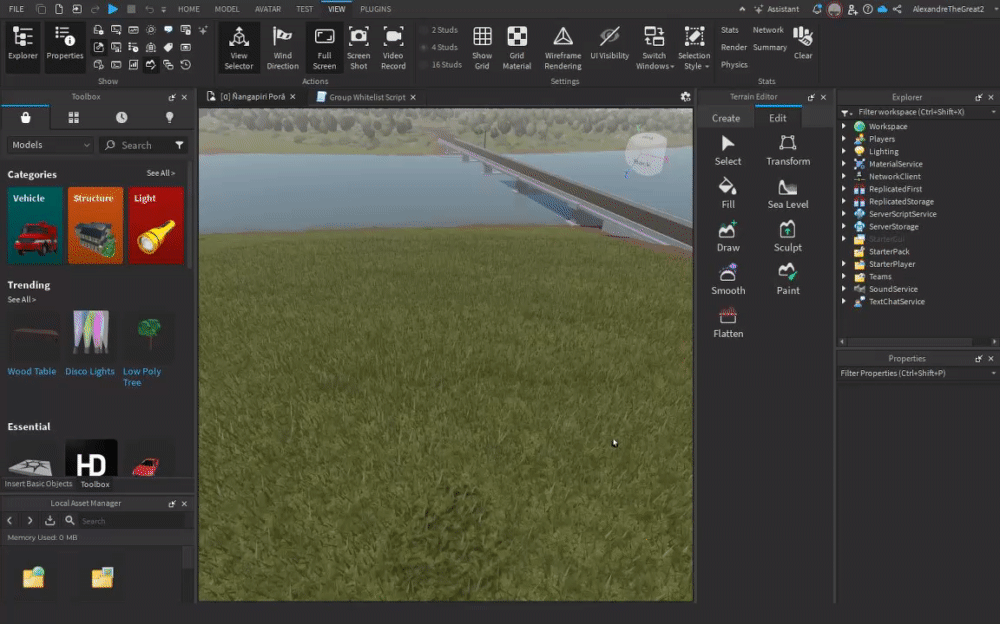The image size is (1000, 624).
Task: Toggle Show Grid
Action: 482,48
